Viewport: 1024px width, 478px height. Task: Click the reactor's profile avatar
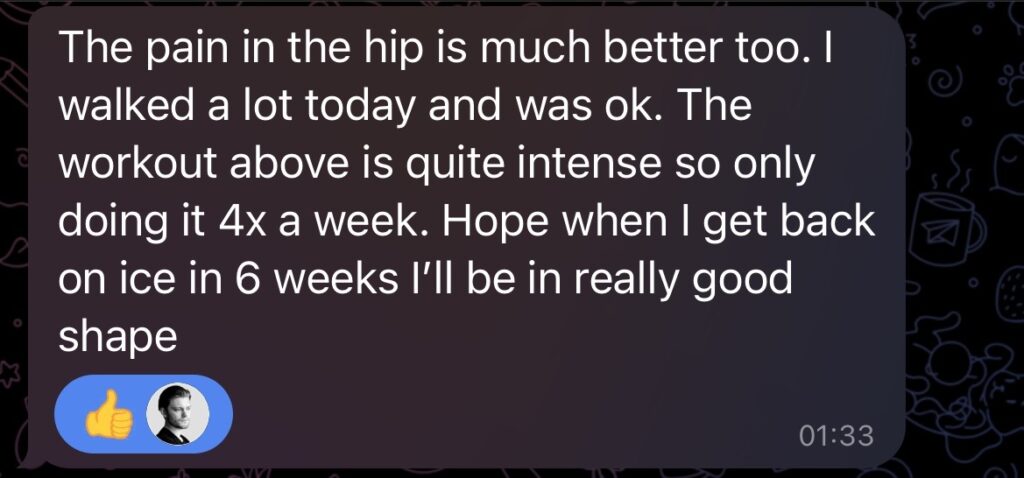click(181, 414)
